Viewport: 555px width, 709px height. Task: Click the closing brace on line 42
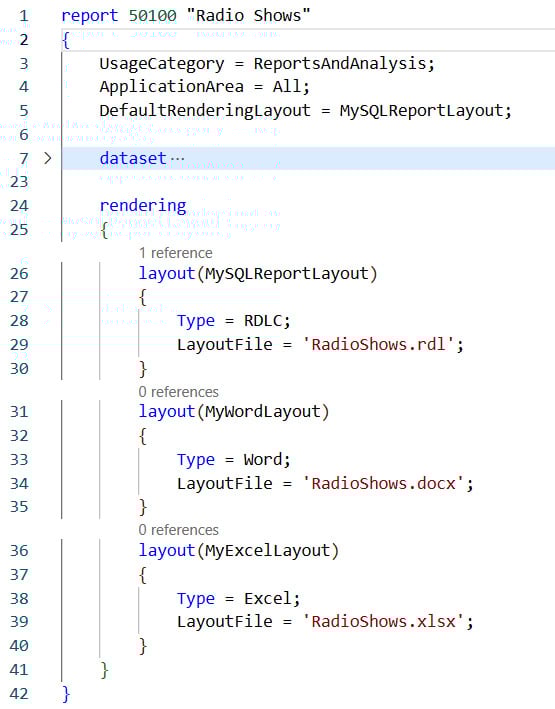pyautogui.click(x=66, y=694)
